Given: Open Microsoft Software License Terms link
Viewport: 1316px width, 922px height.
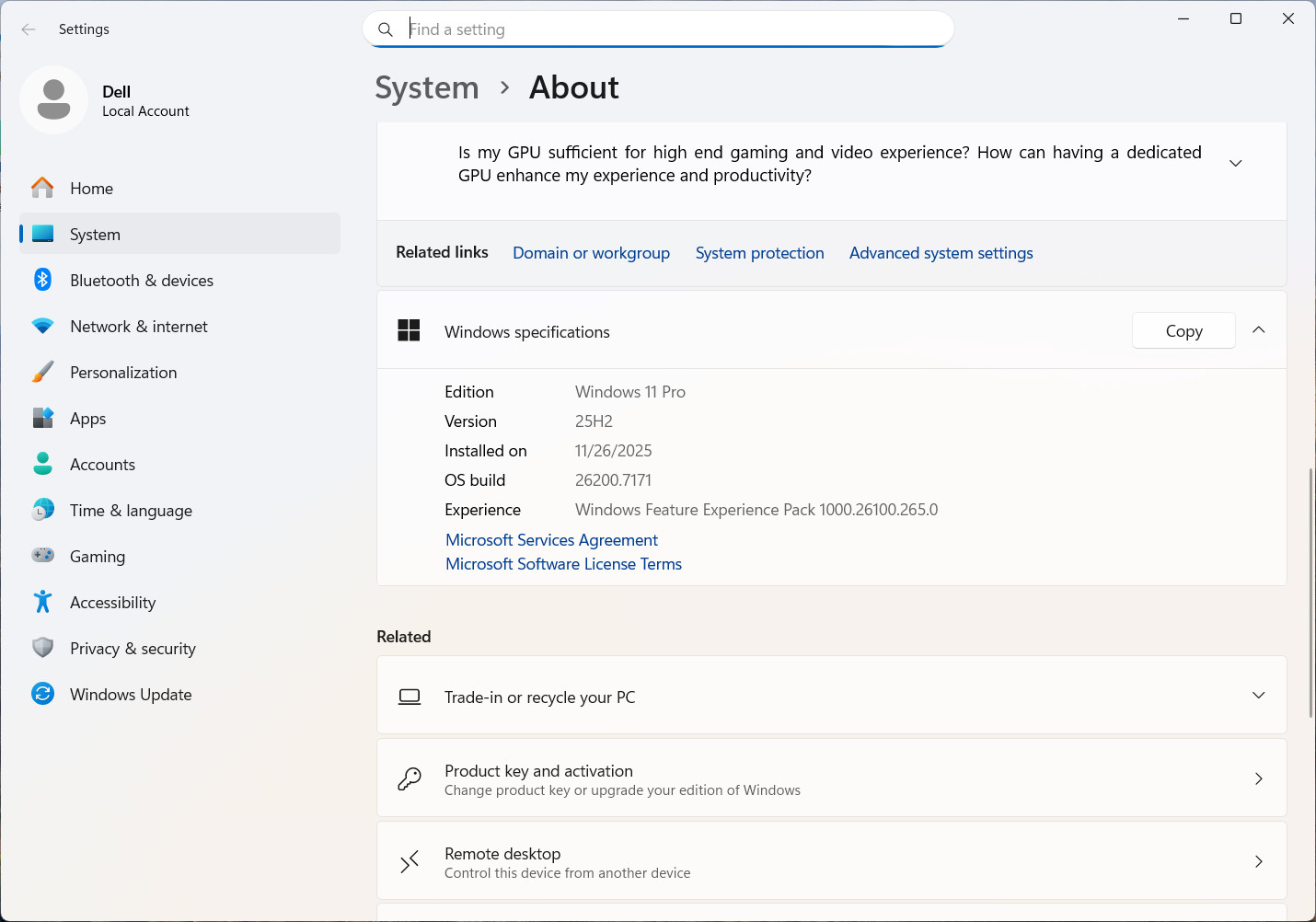Looking at the screenshot, I should click(563, 564).
